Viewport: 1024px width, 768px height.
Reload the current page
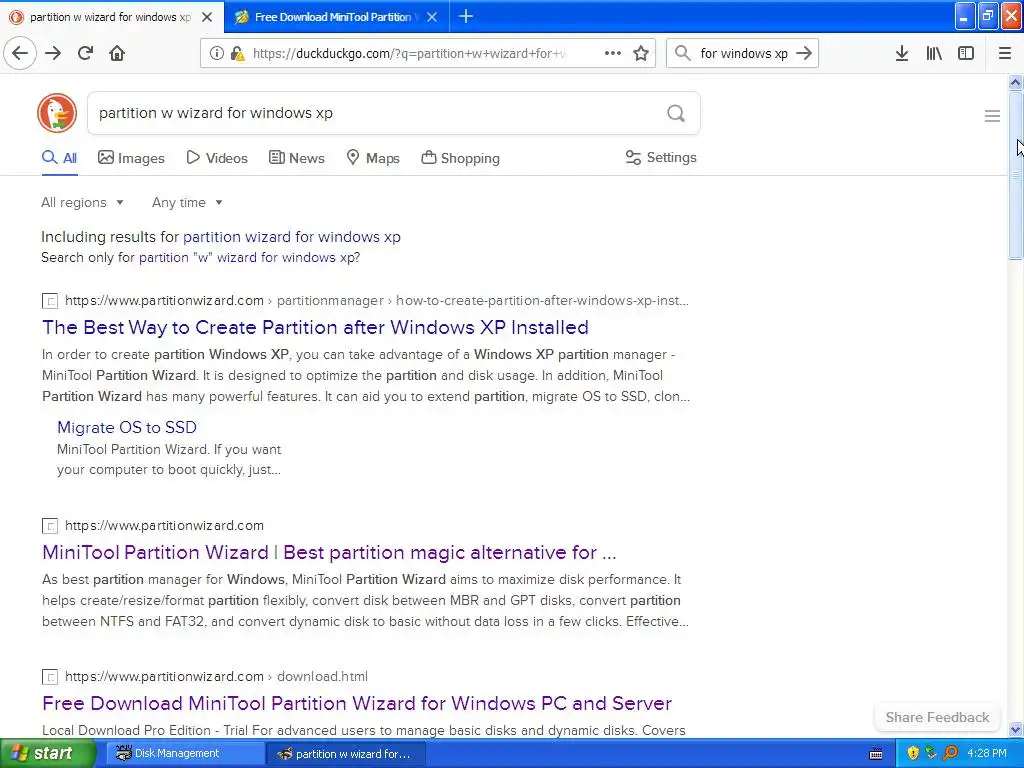pyautogui.click(x=85, y=53)
